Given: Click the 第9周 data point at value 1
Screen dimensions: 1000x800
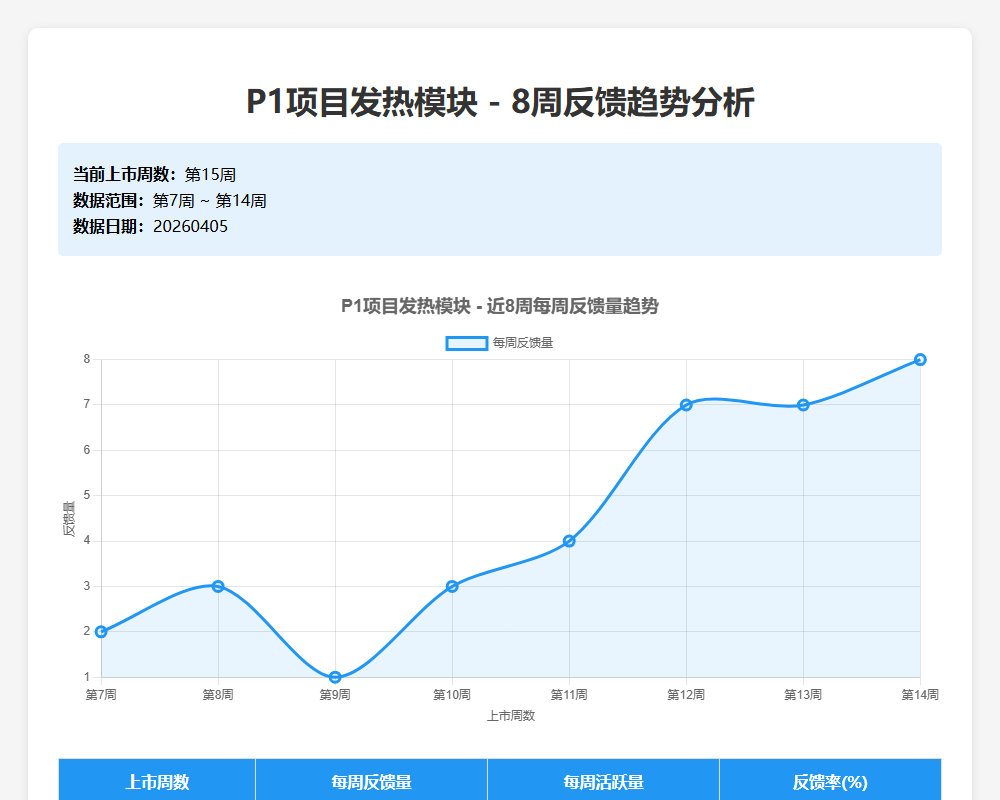Looking at the screenshot, I should [335, 677].
